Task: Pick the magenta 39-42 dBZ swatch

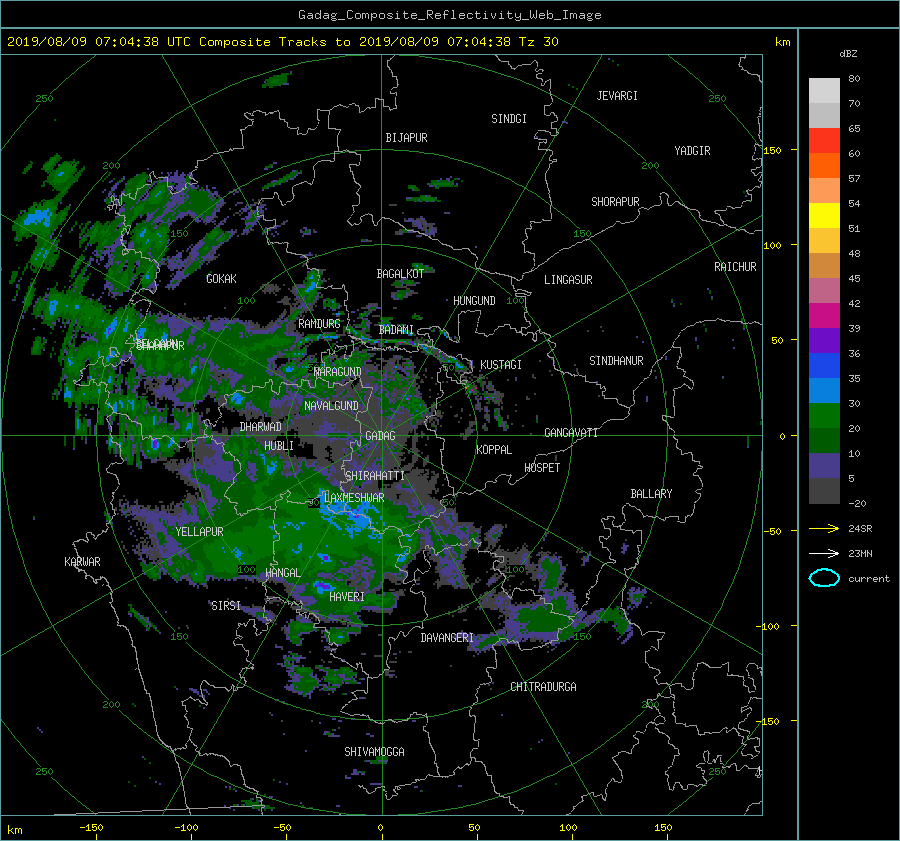Action: [824, 316]
